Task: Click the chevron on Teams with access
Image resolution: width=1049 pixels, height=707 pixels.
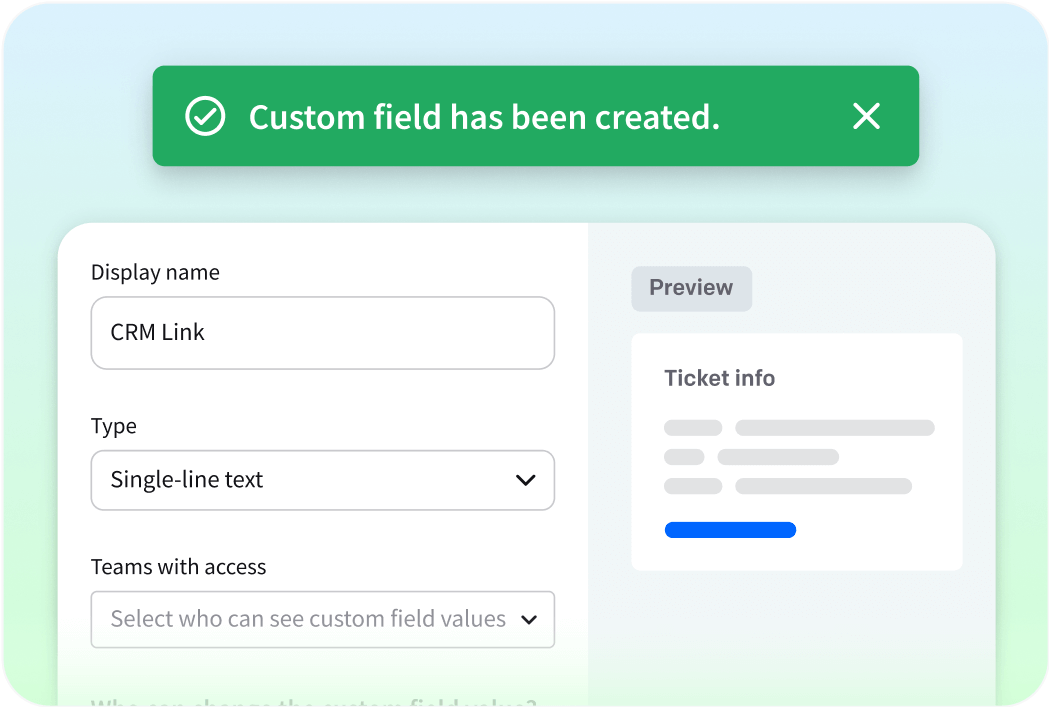Action: click(x=529, y=620)
